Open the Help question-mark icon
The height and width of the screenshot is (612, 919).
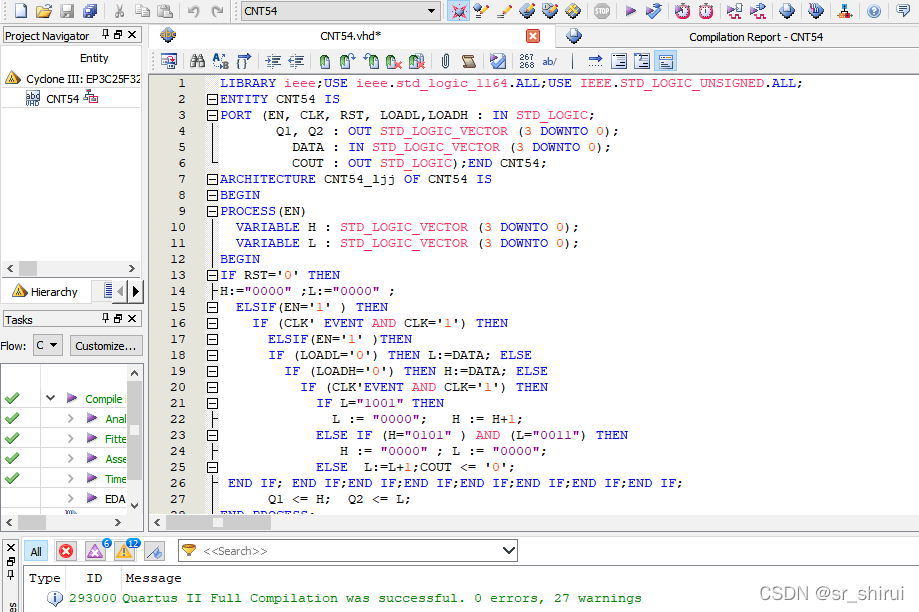[874, 11]
